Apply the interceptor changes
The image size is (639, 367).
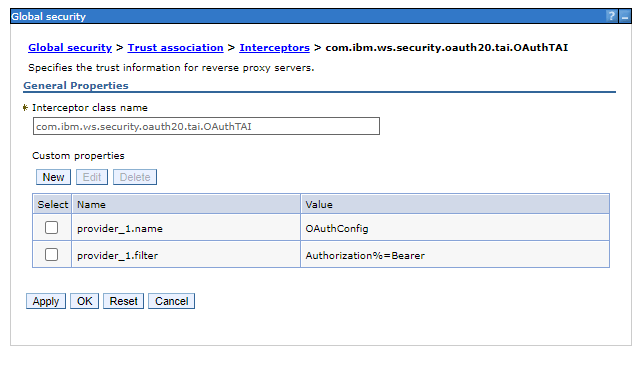click(x=46, y=301)
